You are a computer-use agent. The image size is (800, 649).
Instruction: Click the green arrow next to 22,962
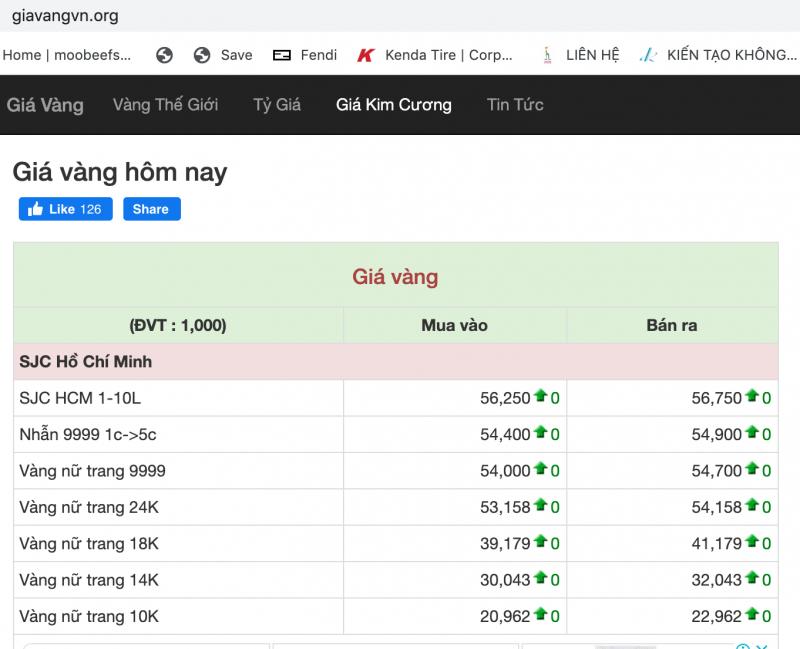click(752, 614)
